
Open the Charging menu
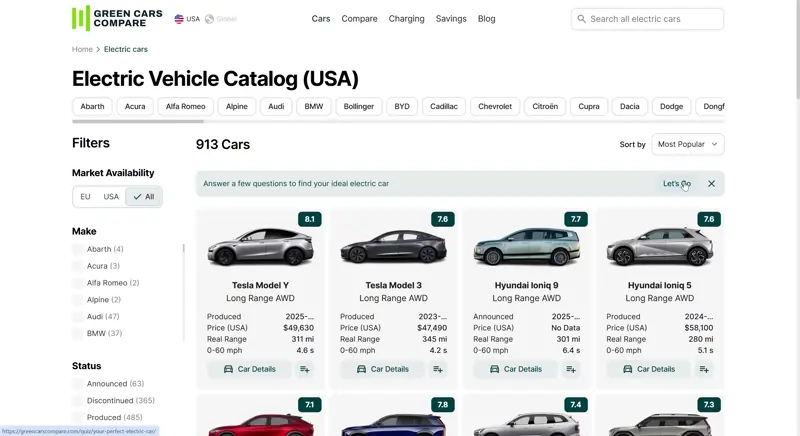(x=406, y=19)
